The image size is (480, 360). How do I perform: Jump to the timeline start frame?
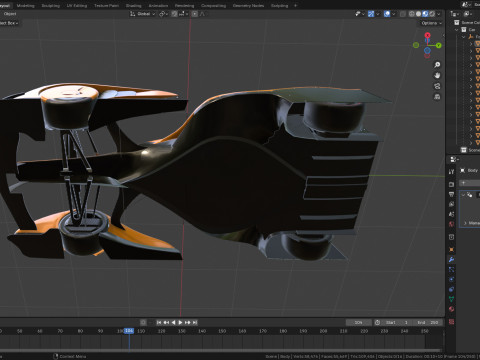point(159,322)
